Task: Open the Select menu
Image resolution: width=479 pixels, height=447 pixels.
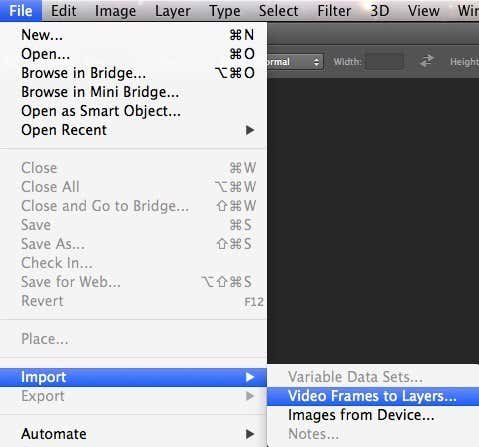Action: point(278,11)
